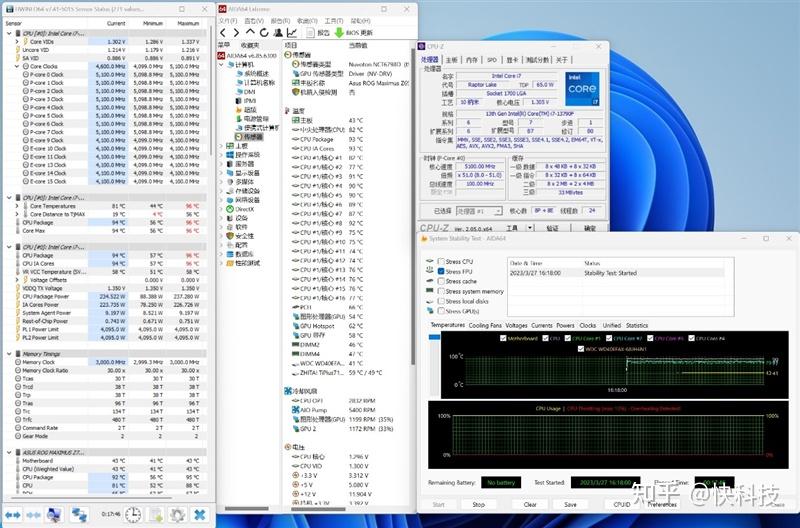800x528 pixels.
Task: Open AIDA64 user icon in toolbar
Action: (278, 33)
